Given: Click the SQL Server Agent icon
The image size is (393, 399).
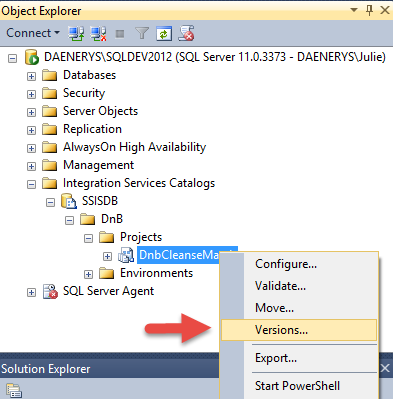Looking at the screenshot, I should (50, 291).
